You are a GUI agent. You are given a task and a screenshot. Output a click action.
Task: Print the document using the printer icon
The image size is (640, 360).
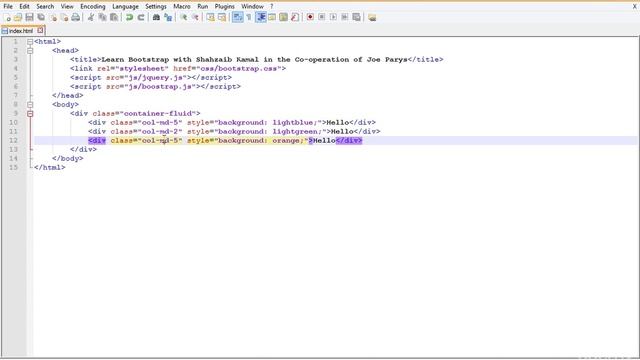pos(76,17)
